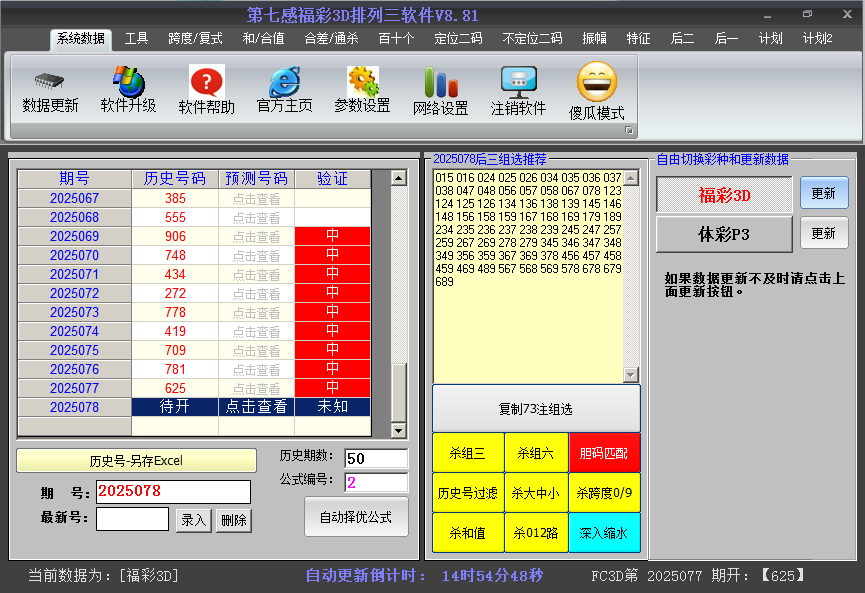Click the 杀和值 button
This screenshot has height=593, width=865.
point(468,533)
